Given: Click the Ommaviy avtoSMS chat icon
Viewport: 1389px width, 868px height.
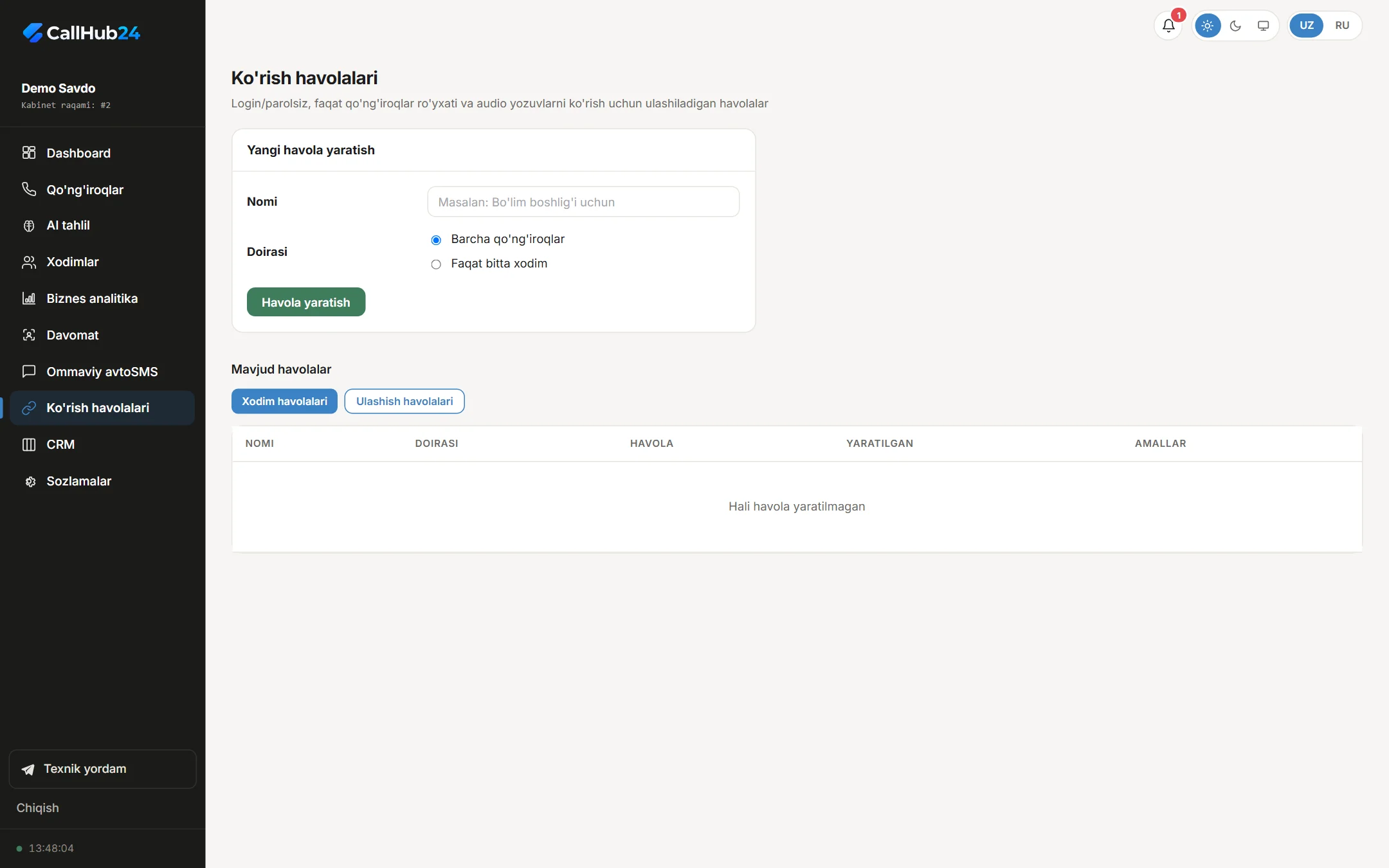Looking at the screenshot, I should (29, 371).
